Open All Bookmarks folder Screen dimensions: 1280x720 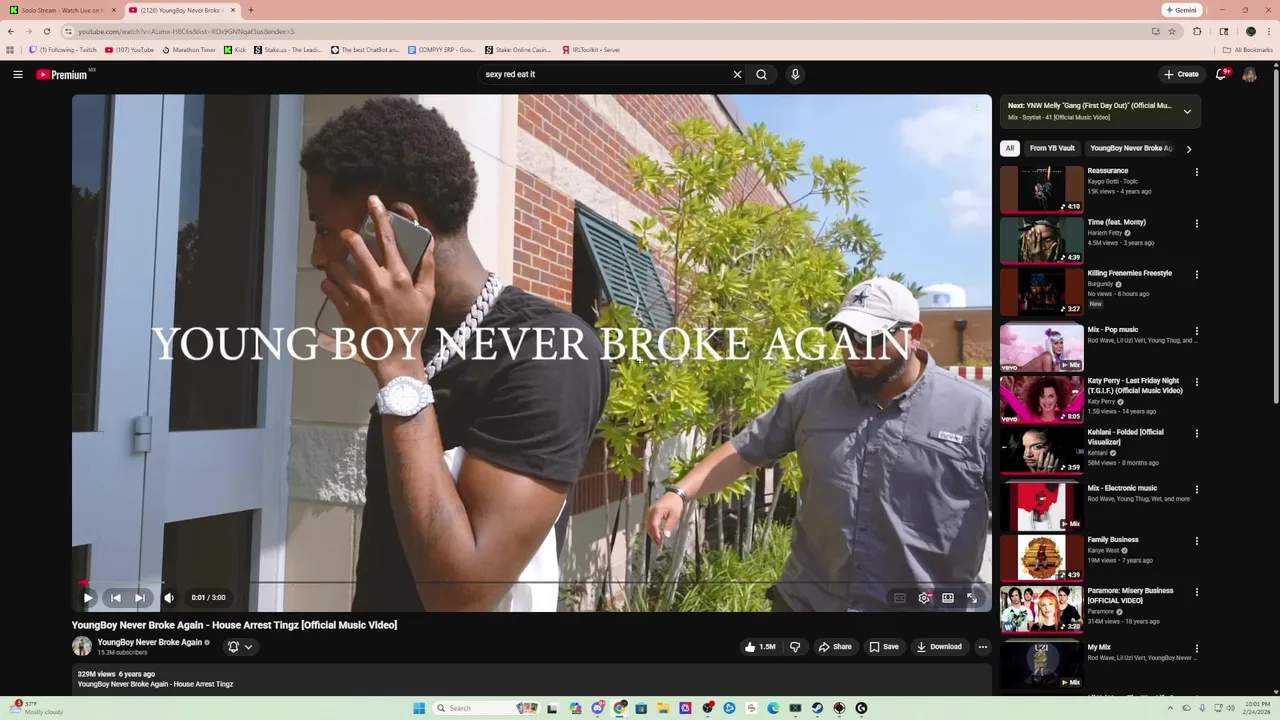1248,50
